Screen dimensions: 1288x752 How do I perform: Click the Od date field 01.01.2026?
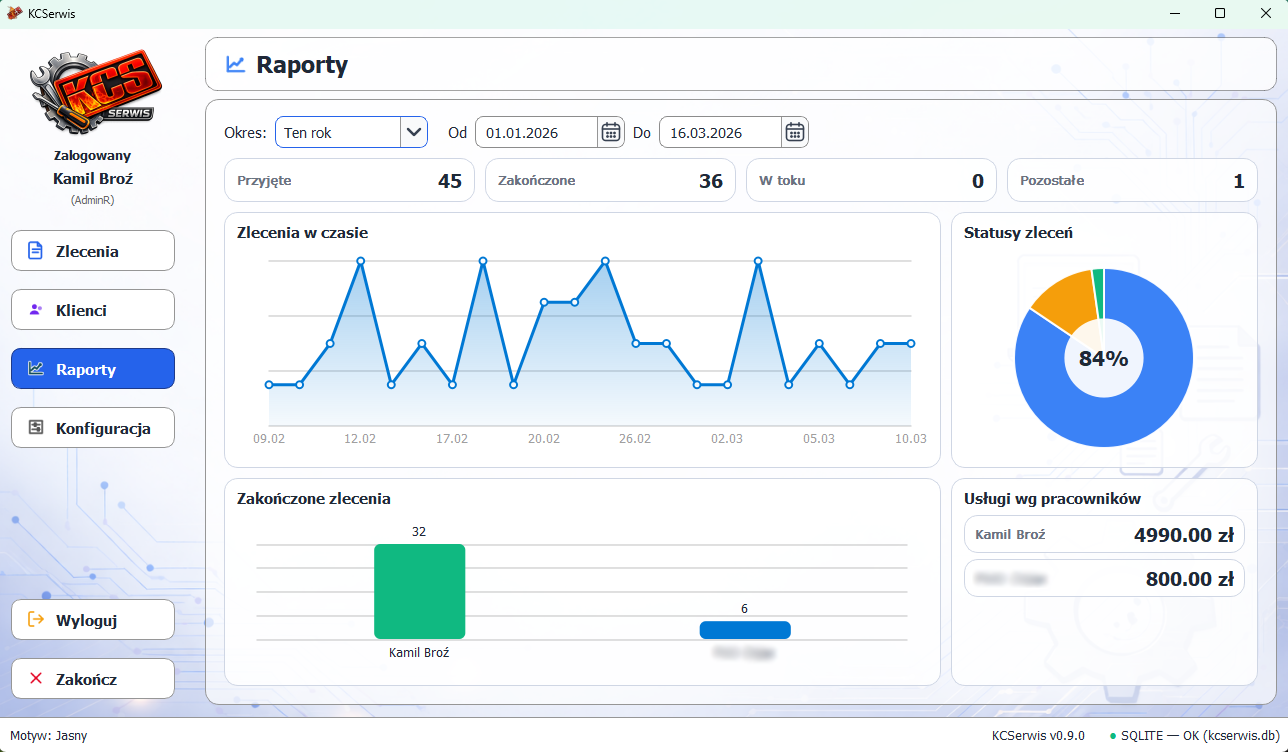tap(536, 132)
